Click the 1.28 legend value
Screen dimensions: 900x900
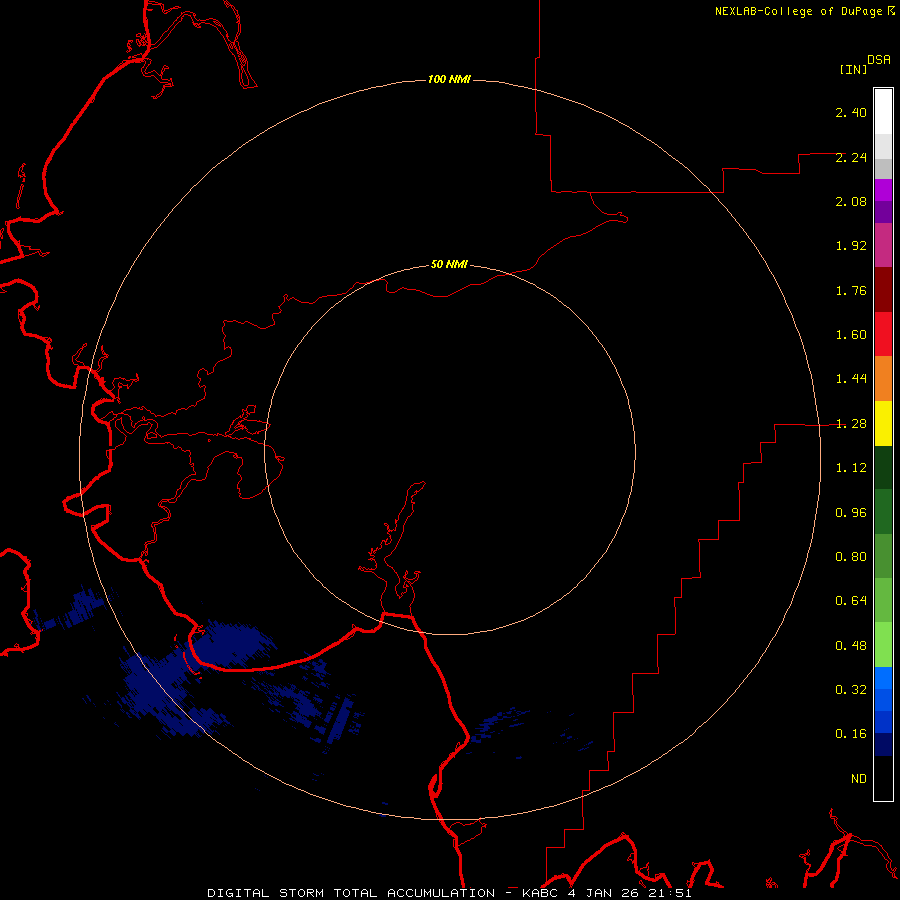coord(851,424)
